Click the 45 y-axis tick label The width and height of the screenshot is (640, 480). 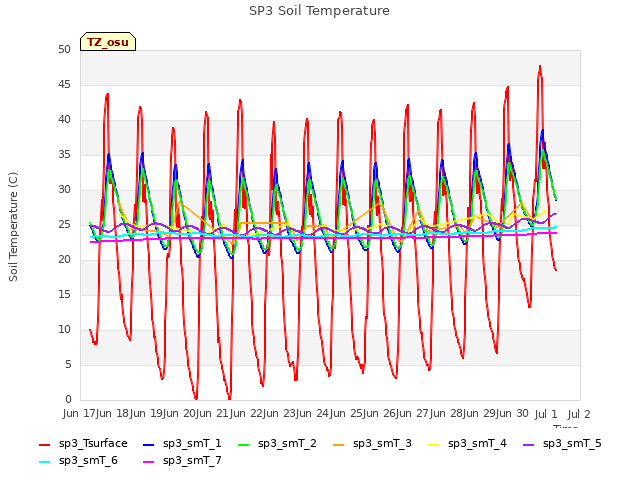click(x=64, y=84)
